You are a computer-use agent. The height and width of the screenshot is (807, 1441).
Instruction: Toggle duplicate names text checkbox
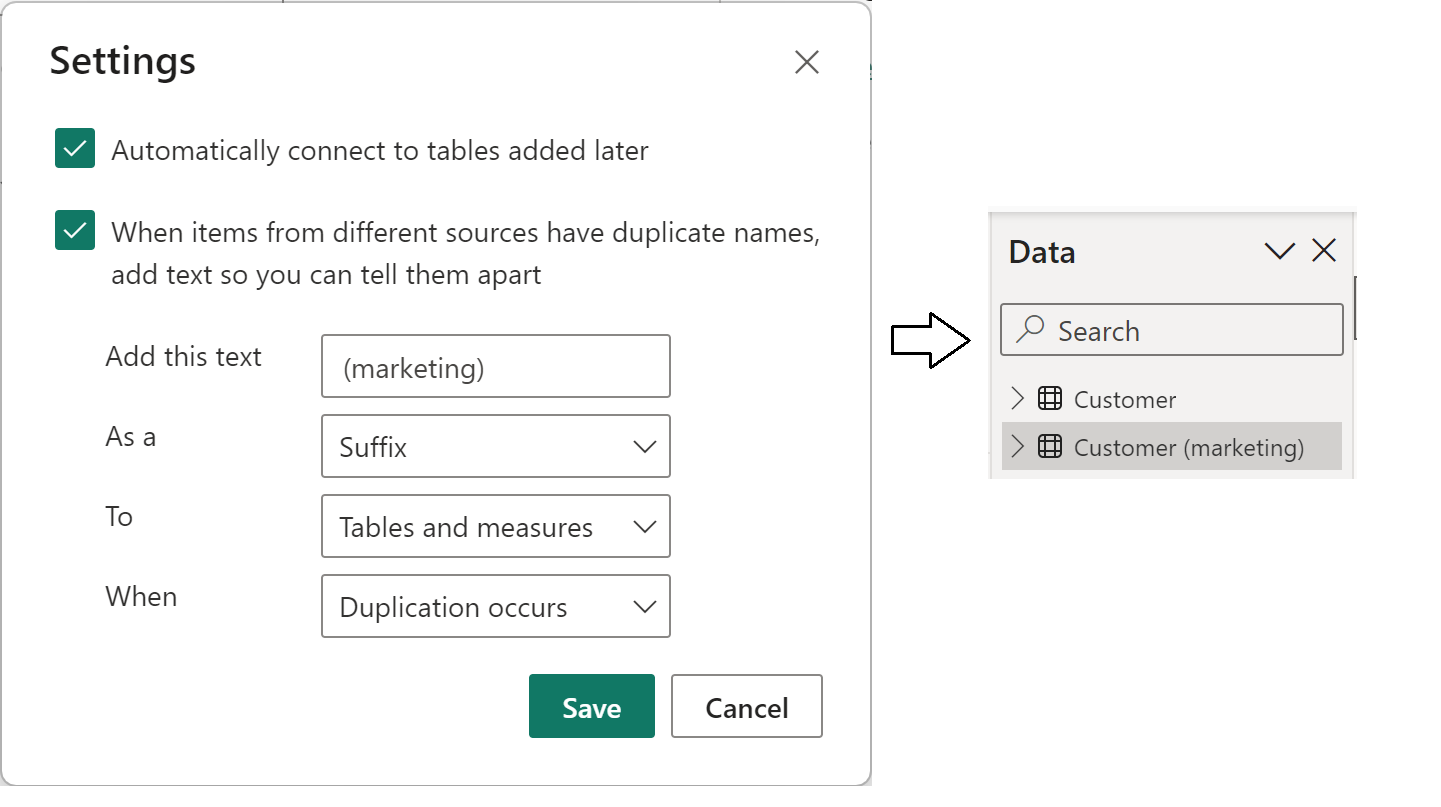click(x=76, y=231)
